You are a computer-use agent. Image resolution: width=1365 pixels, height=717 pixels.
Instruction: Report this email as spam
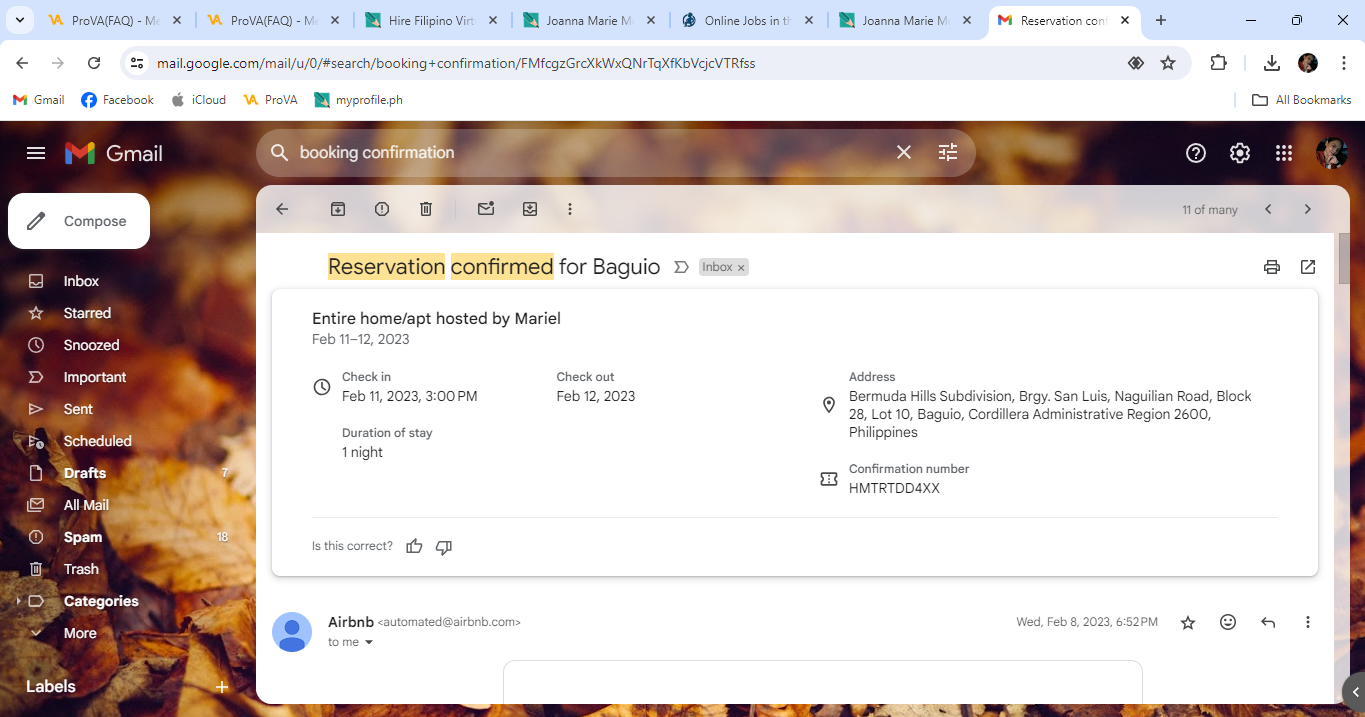[x=382, y=209]
